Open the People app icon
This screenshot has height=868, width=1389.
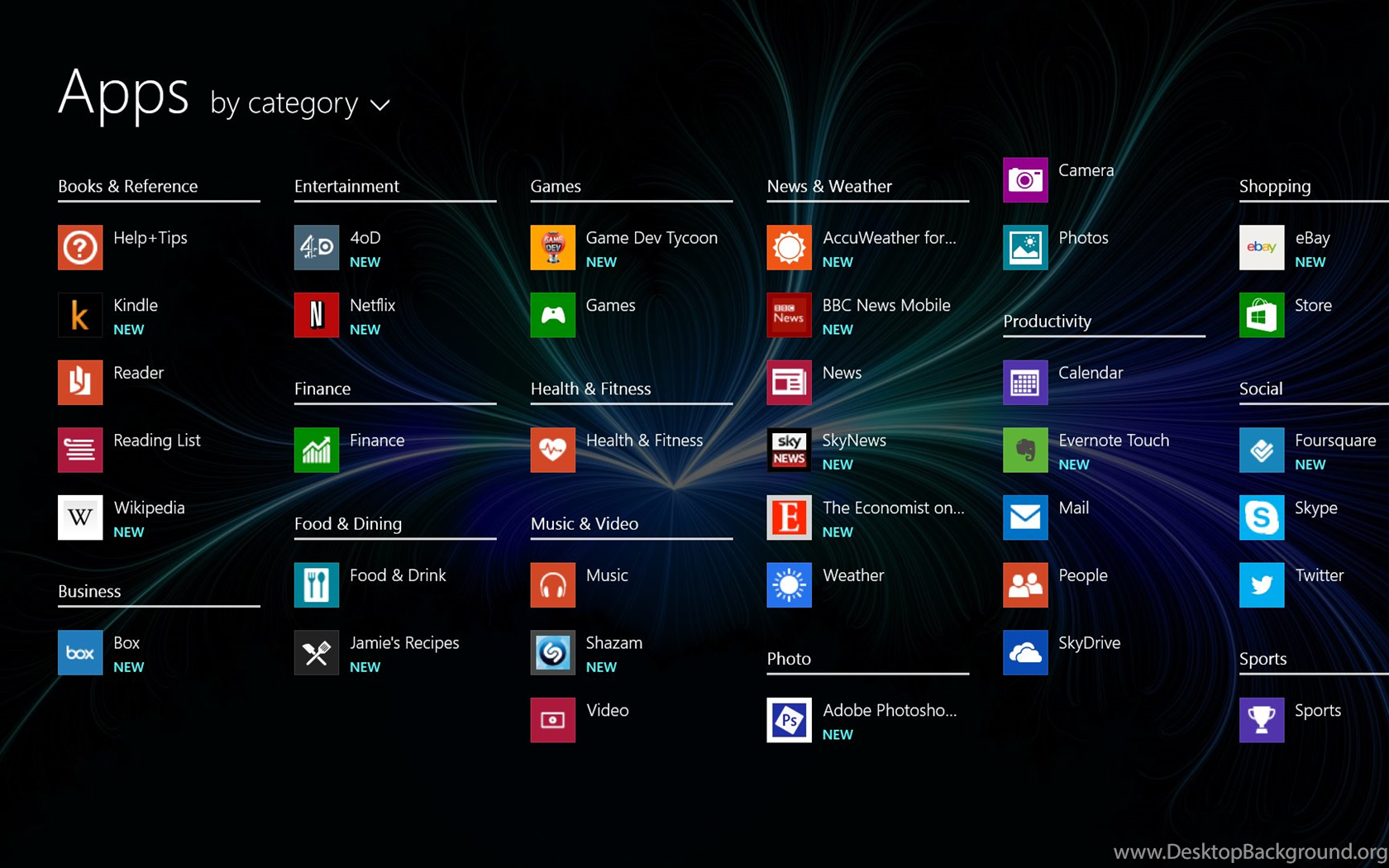click(x=1026, y=584)
